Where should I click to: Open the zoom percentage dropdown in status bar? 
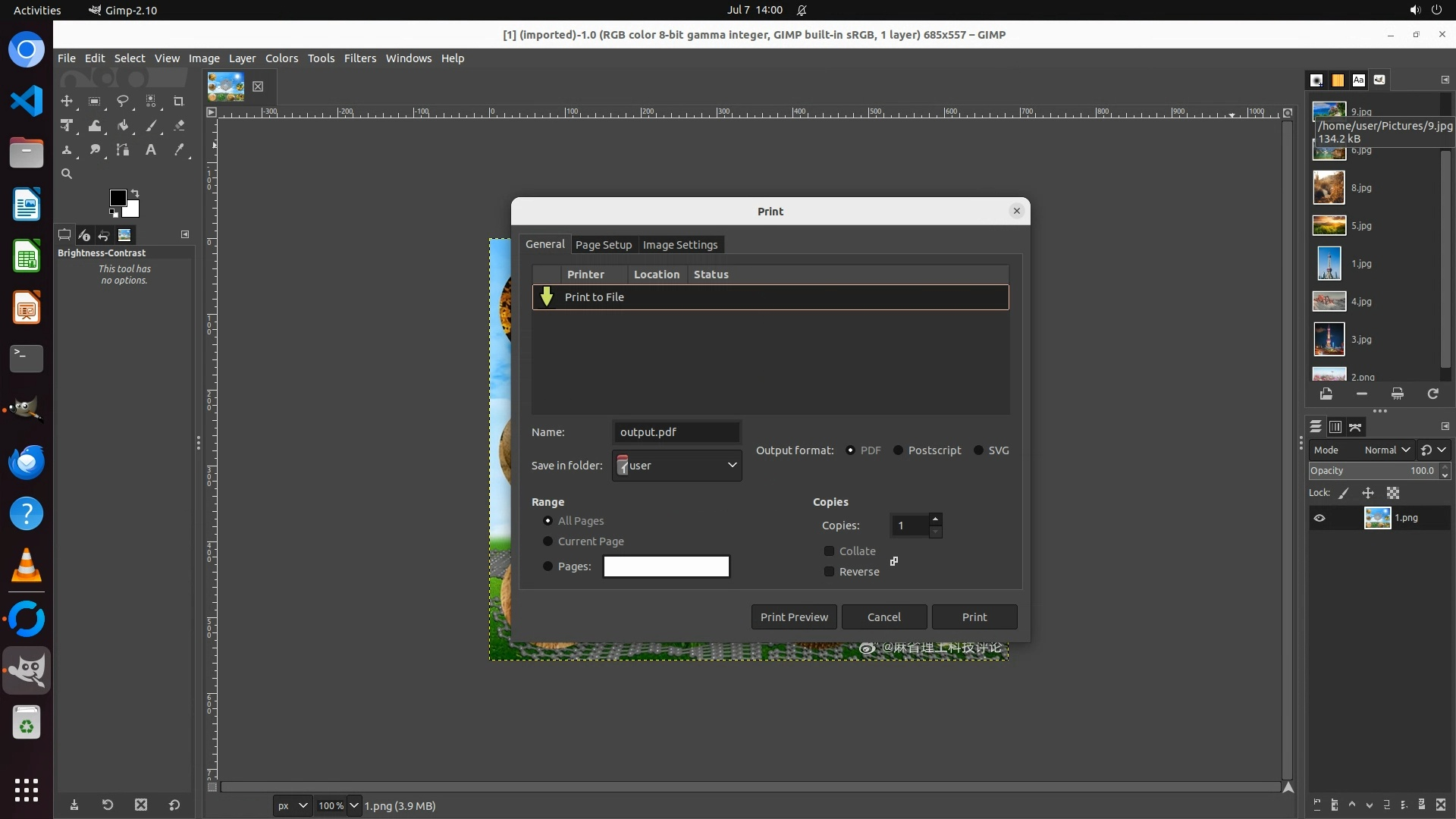(353, 806)
